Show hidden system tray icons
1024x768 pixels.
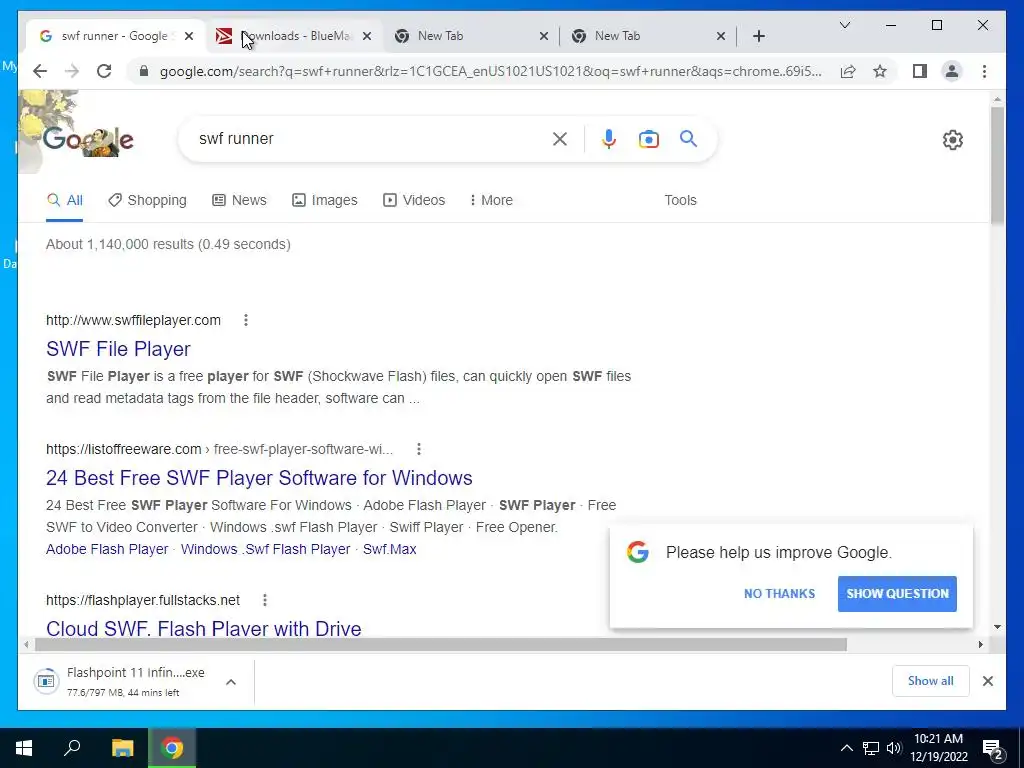(x=846, y=748)
